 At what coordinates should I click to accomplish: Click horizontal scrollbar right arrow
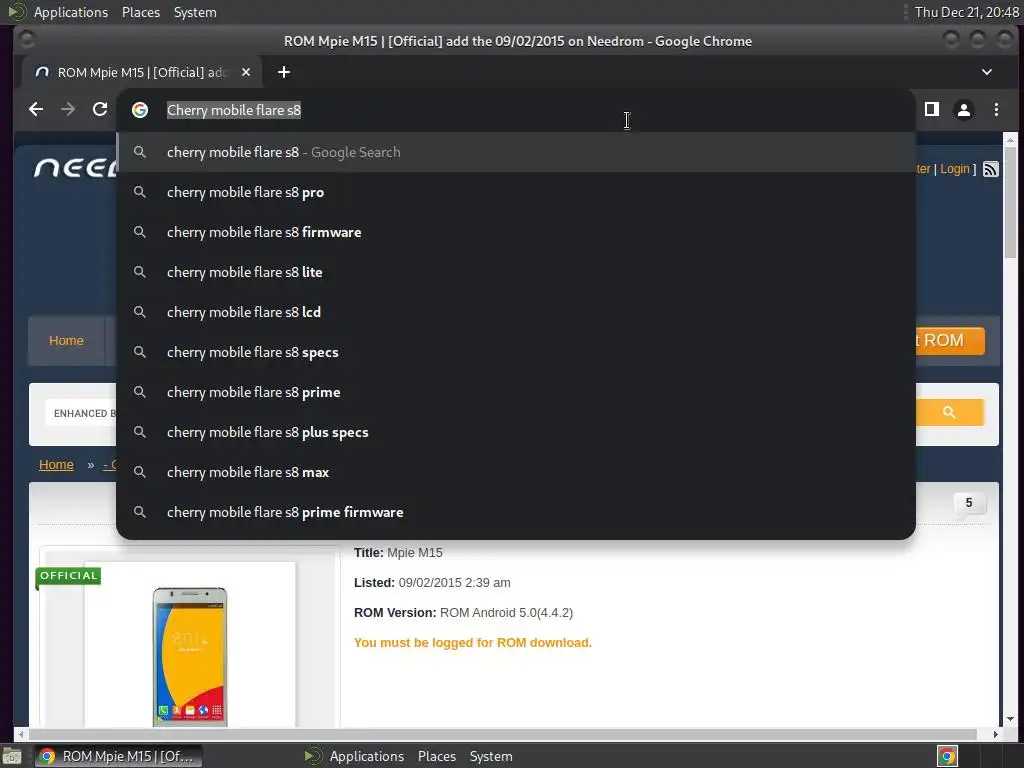[x=995, y=734]
